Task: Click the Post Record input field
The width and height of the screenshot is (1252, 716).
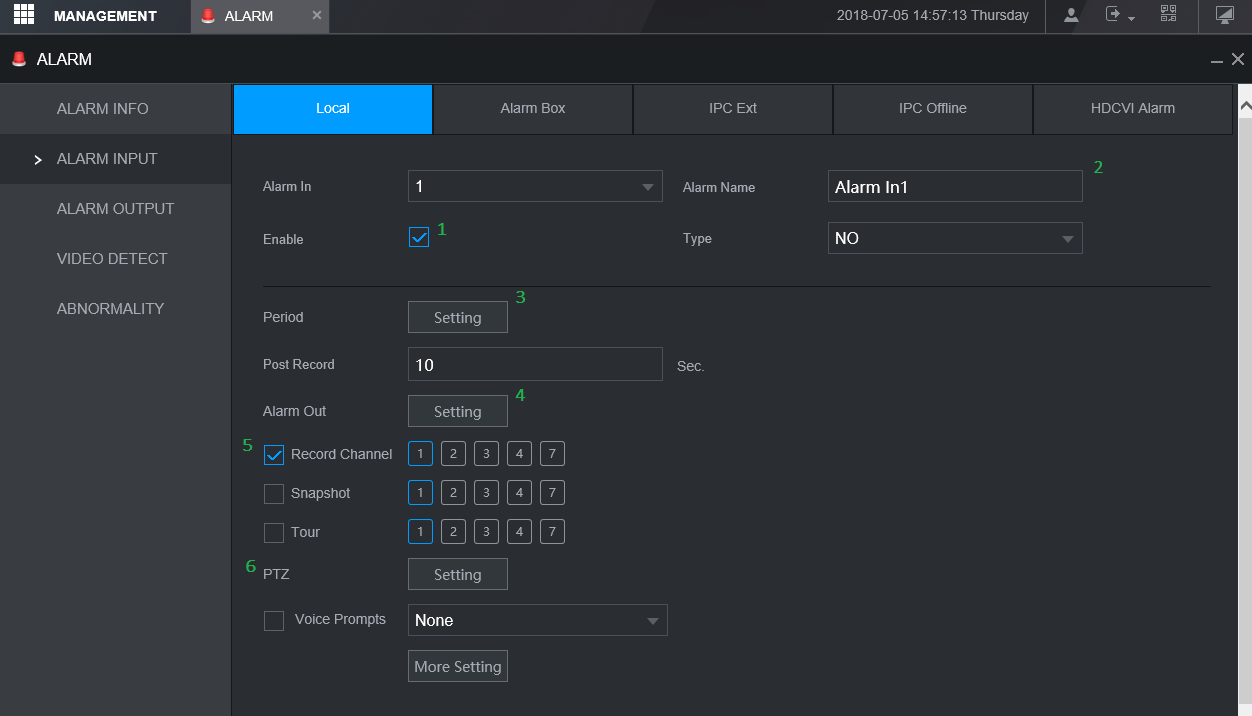Action: 535,364
